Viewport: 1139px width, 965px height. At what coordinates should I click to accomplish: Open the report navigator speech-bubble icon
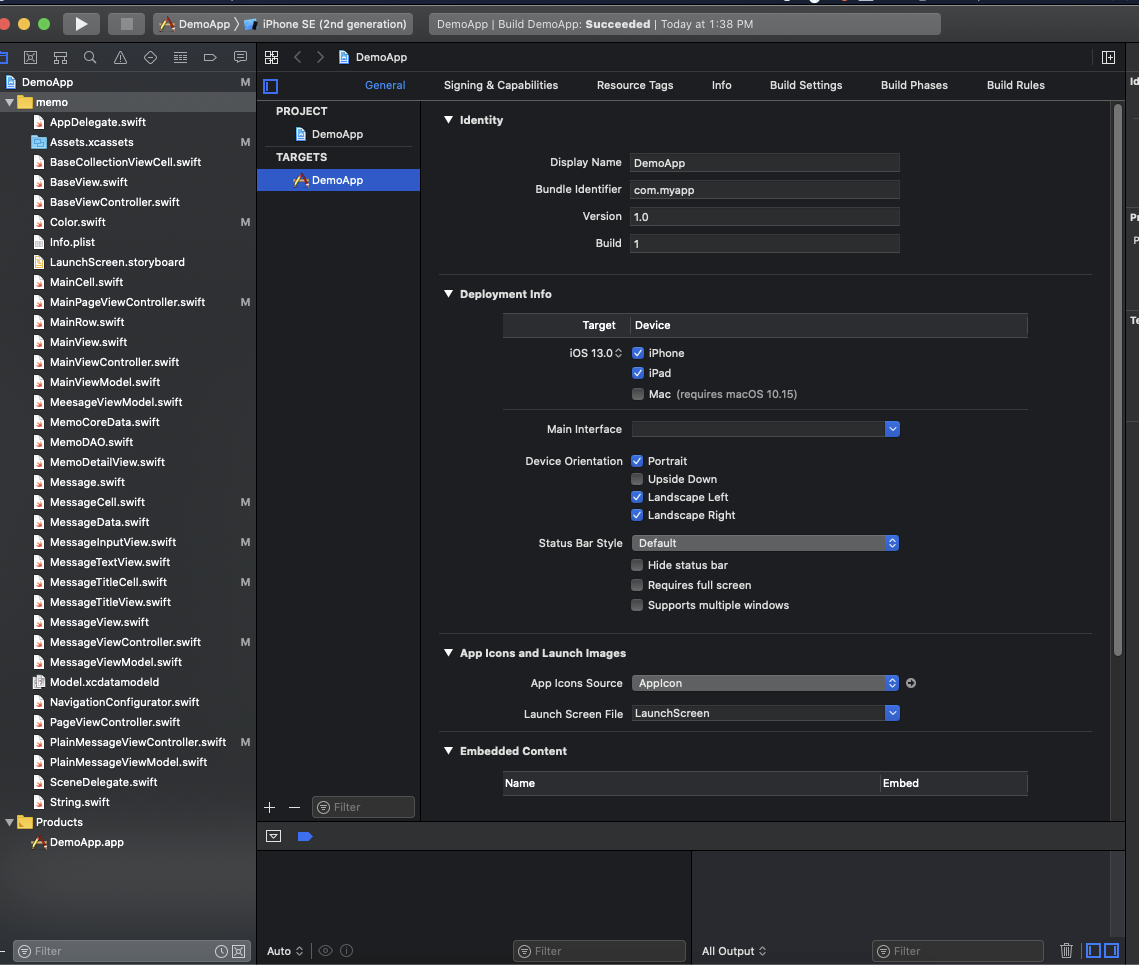click(240, 57)
